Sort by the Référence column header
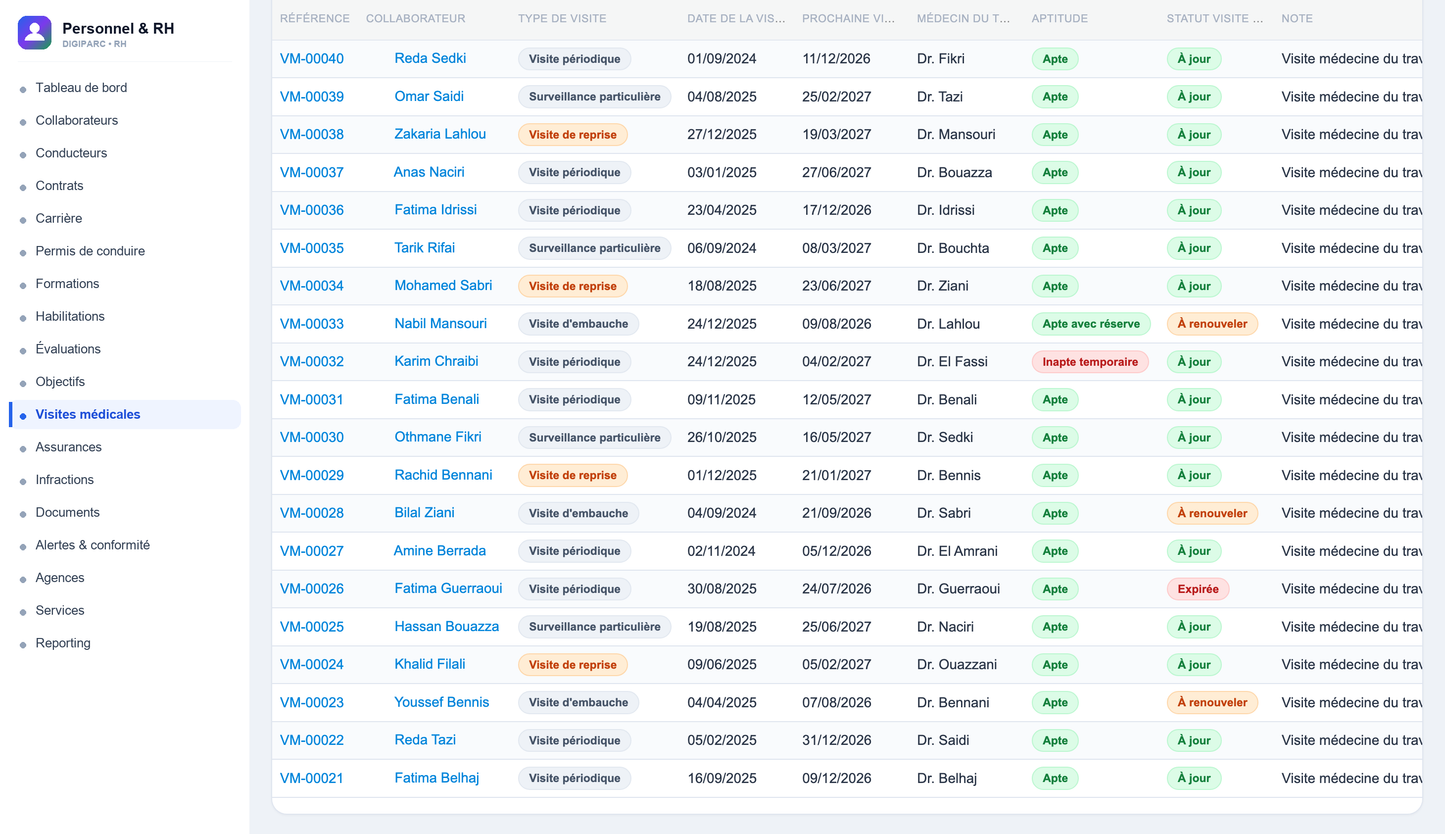 coord(315,19)
